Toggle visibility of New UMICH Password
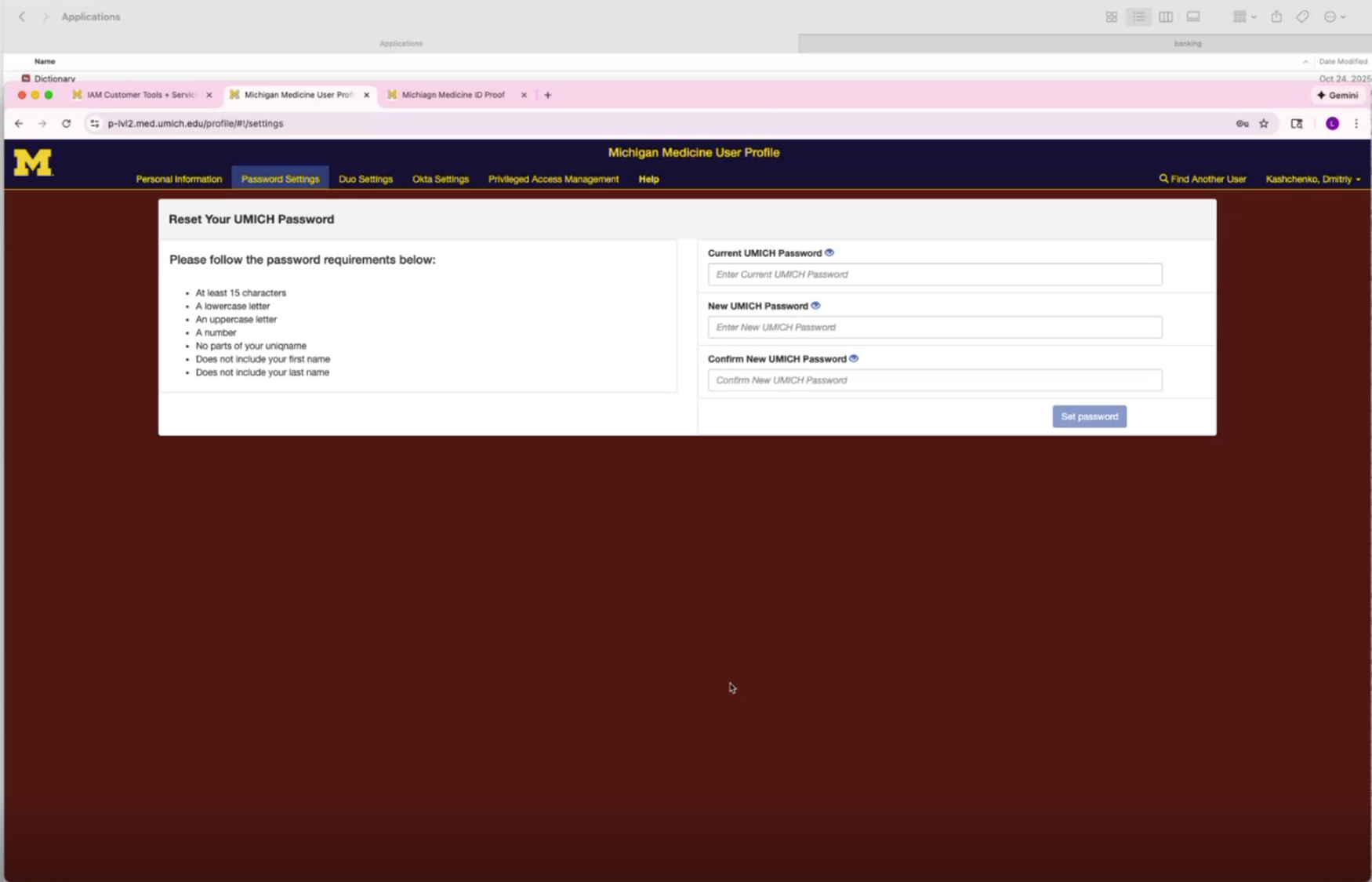Image resolution: width=1372 pixels, height=882 pixels. [x=815, y=306]
